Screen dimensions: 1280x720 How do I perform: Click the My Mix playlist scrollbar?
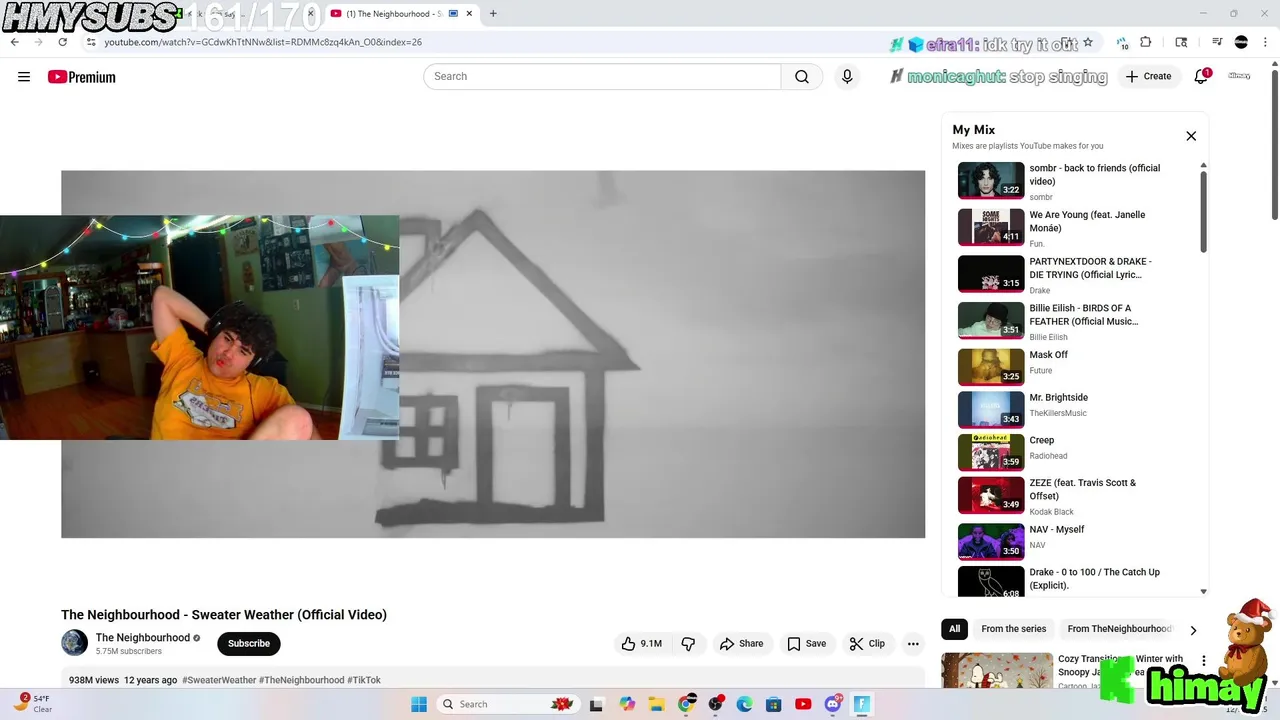click(x=1203, y=211)
